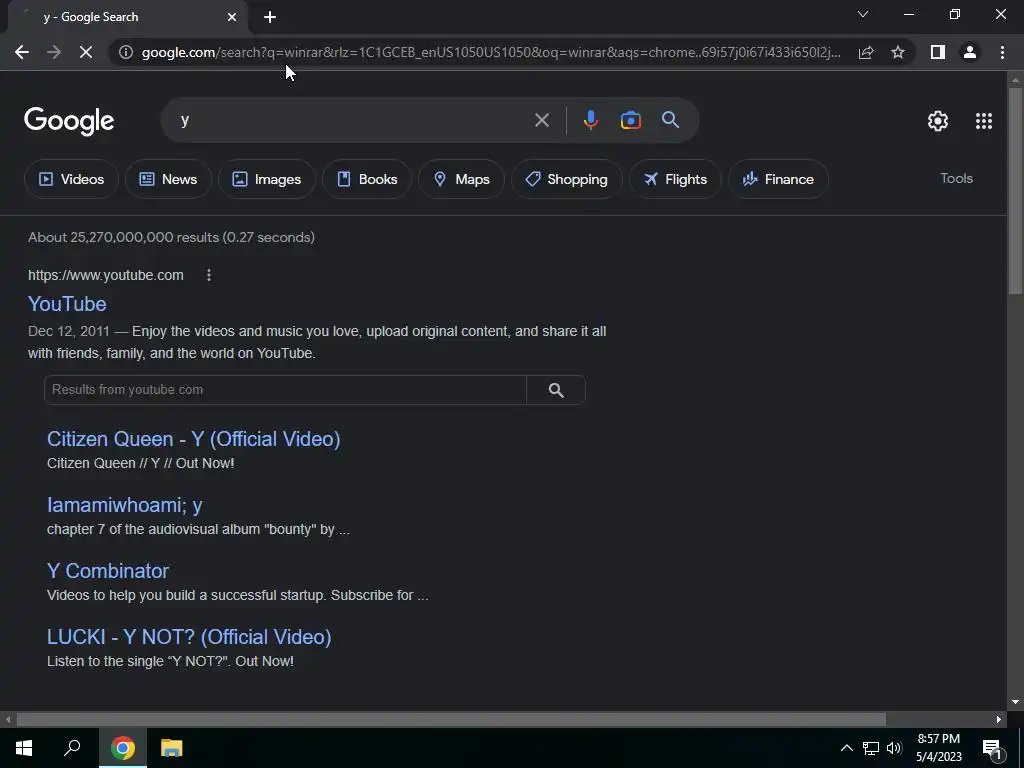The image size is (1024, 768).
Task: Switch to Flights results tab
Action: (675, 179)
